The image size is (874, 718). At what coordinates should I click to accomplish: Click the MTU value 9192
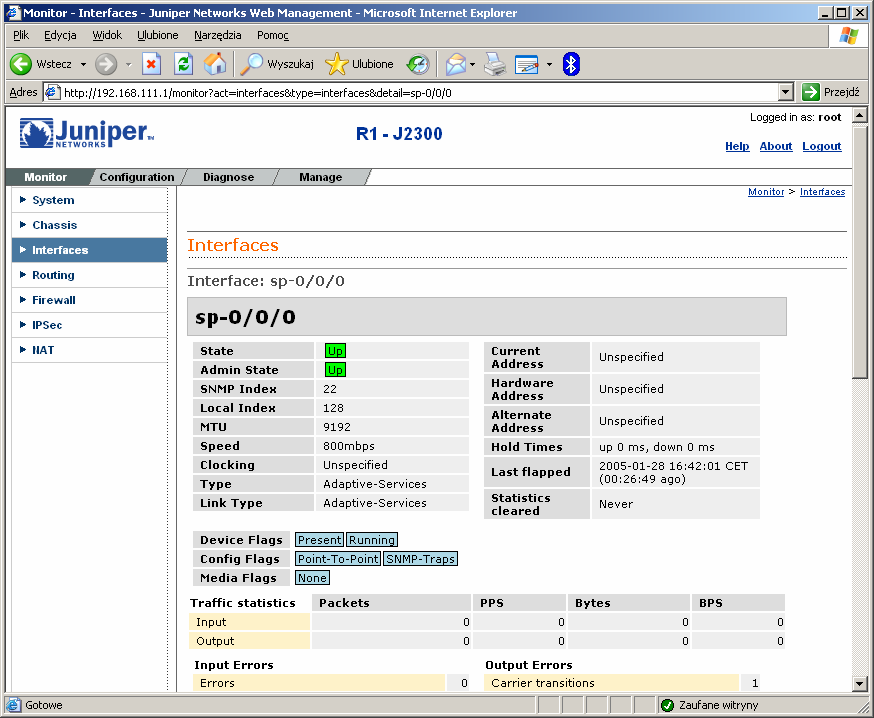(x=337, y=427)
